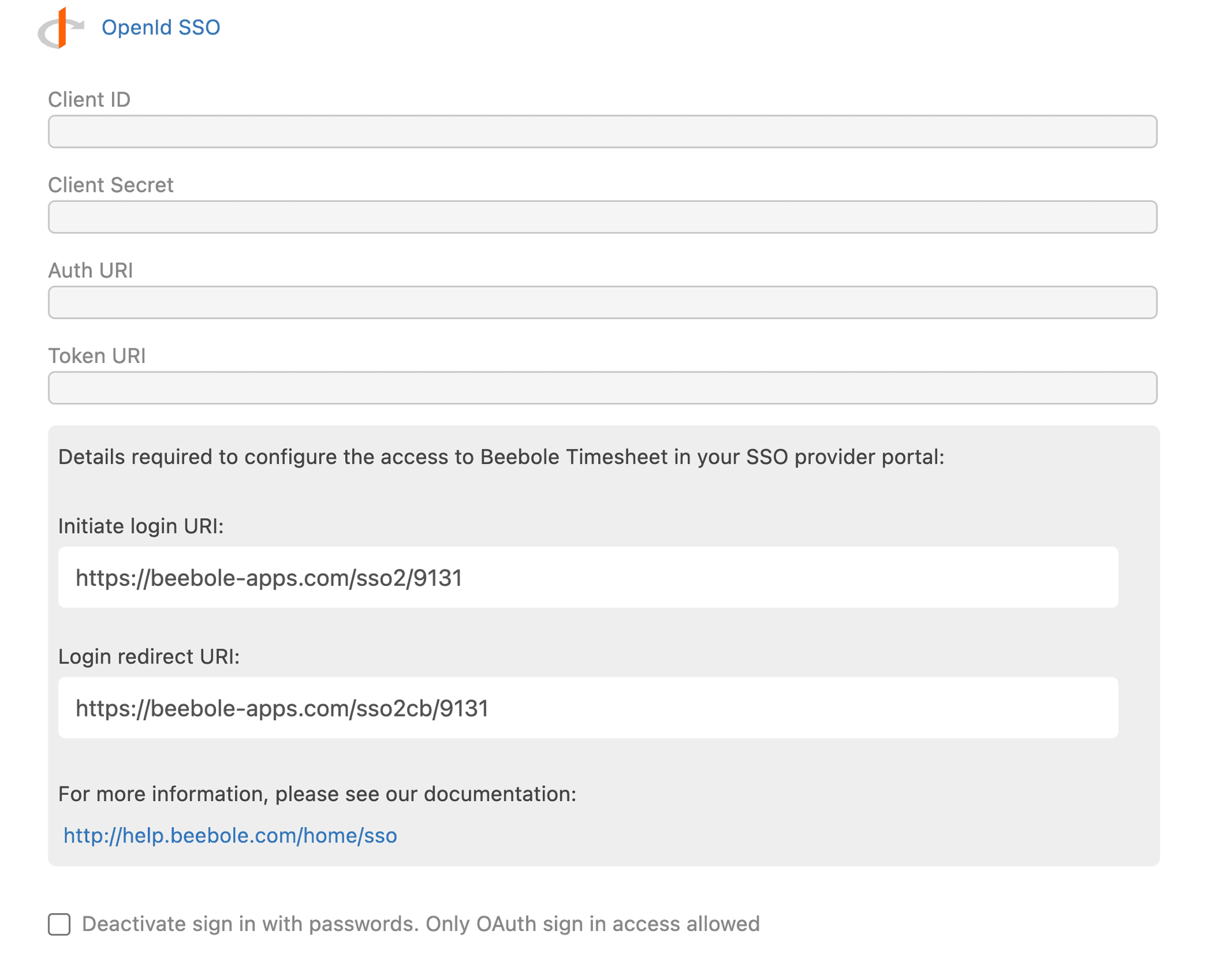This screenshot has height=980, width=1223.
Task: Select the sso2/9131 initiate login URL text
Action: [x=269, y=578]
